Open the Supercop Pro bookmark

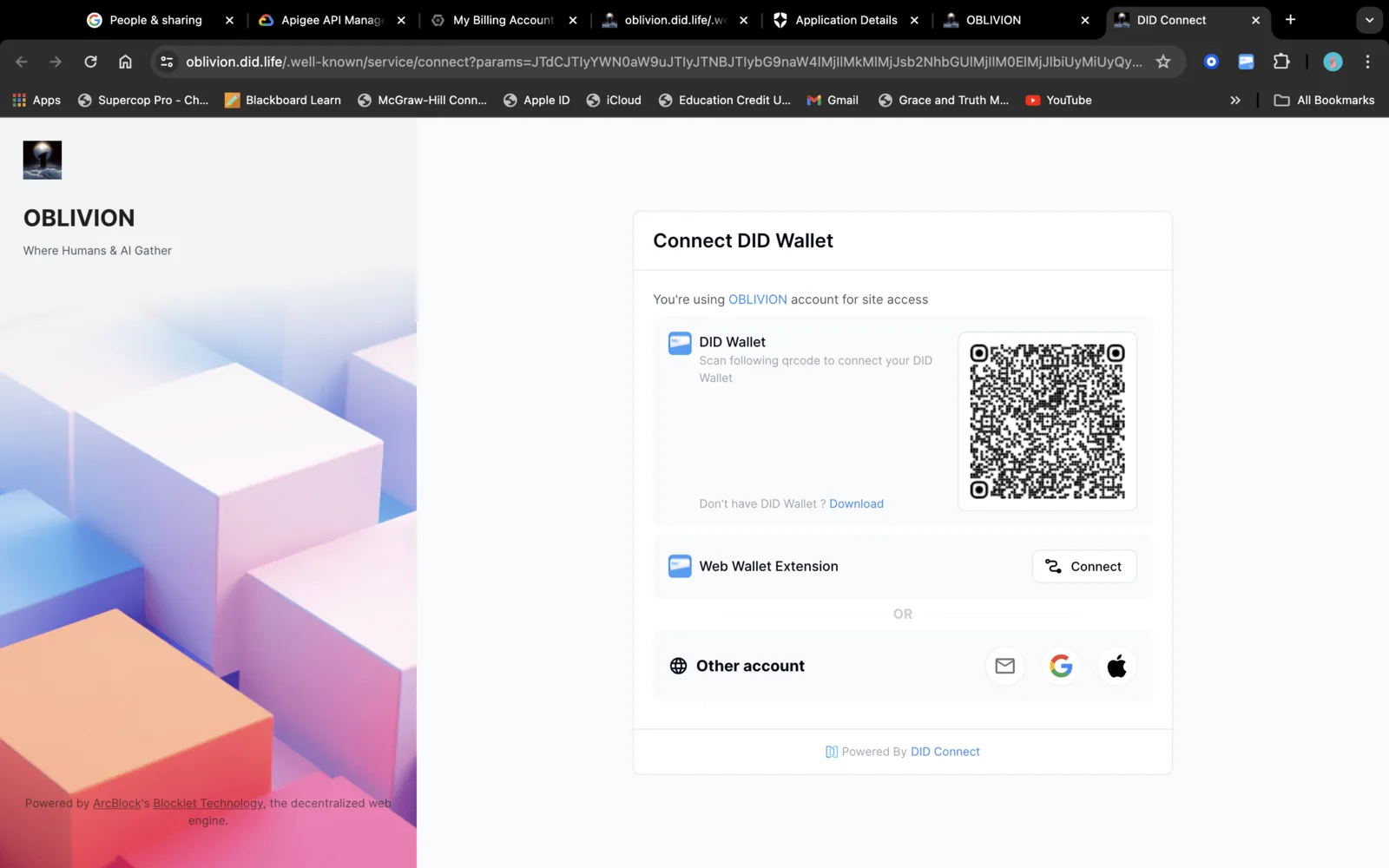143,100
